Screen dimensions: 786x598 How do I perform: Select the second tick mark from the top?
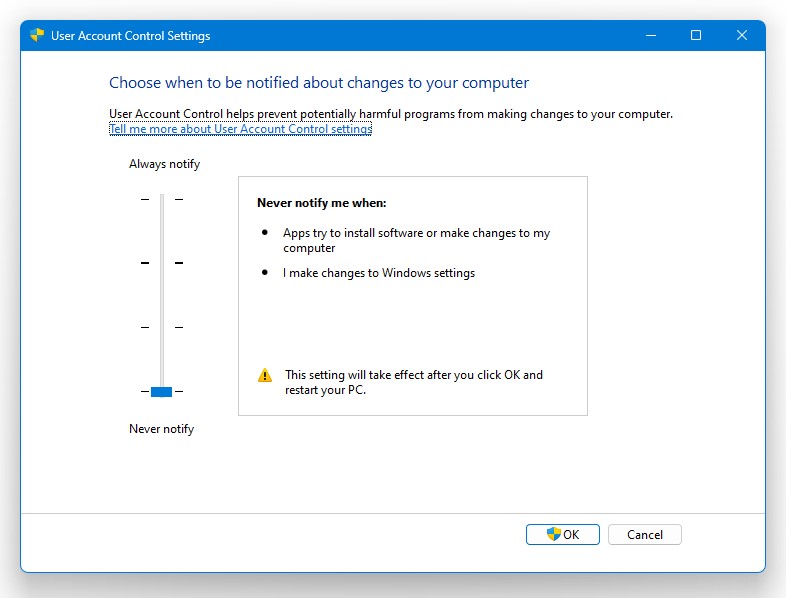161,263
